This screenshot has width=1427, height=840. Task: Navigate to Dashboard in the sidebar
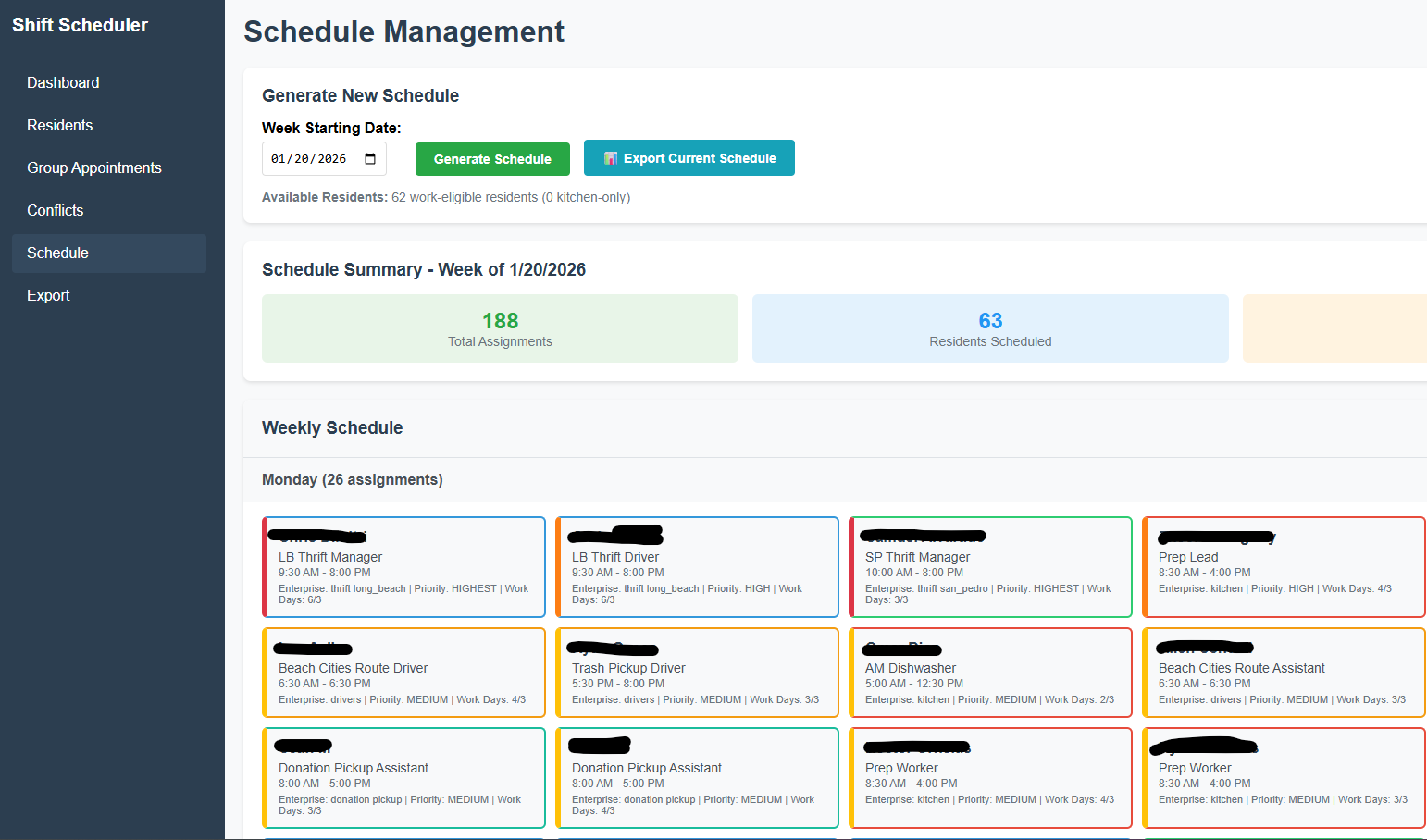click(x=63, y=82)
